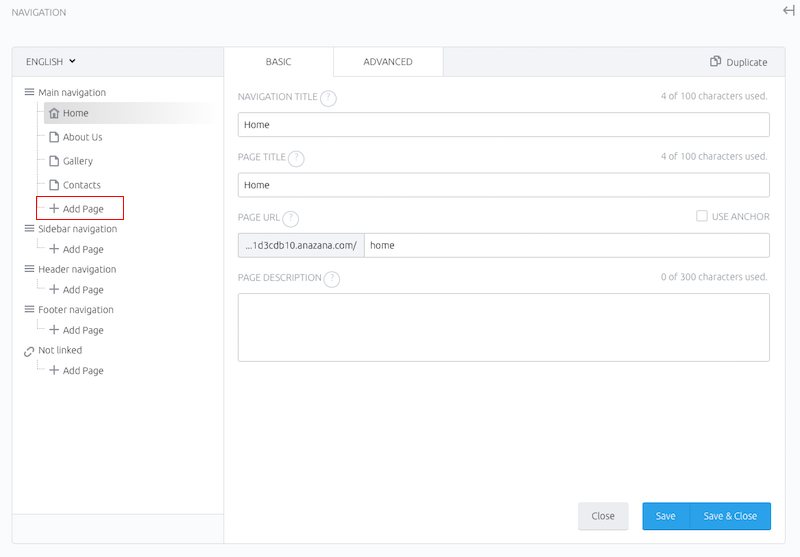
Task: Open the English language dropdown
Action: (x=51, y=62)
